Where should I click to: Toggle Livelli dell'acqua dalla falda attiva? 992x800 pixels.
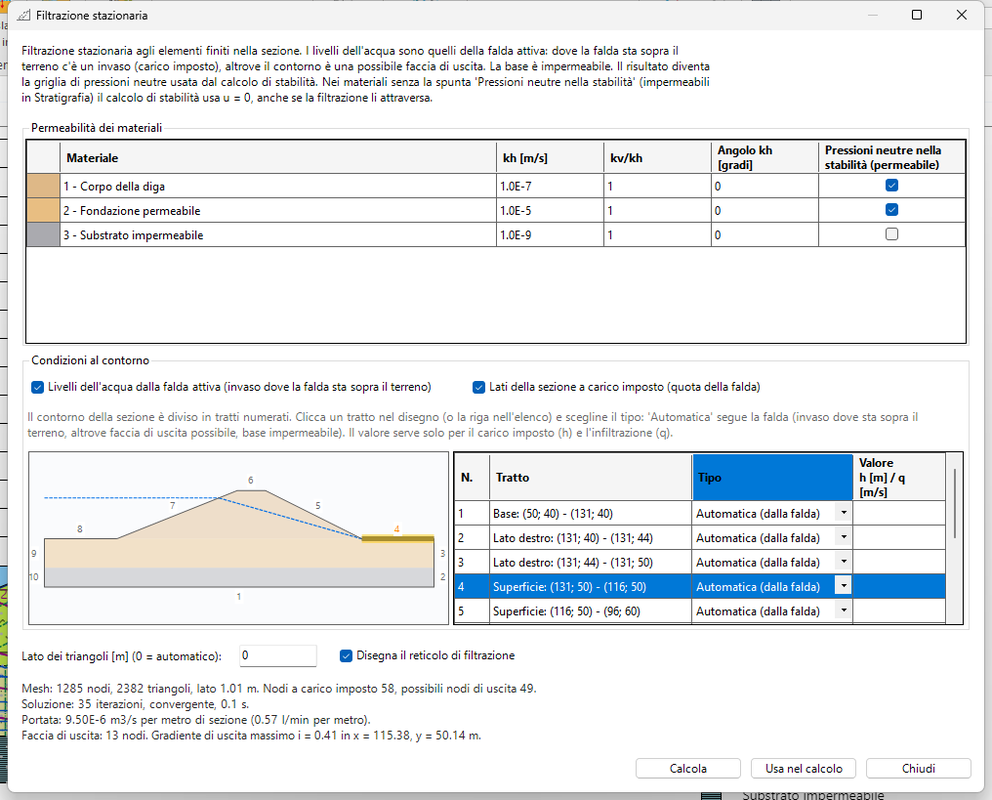click(x=37, y=387)
